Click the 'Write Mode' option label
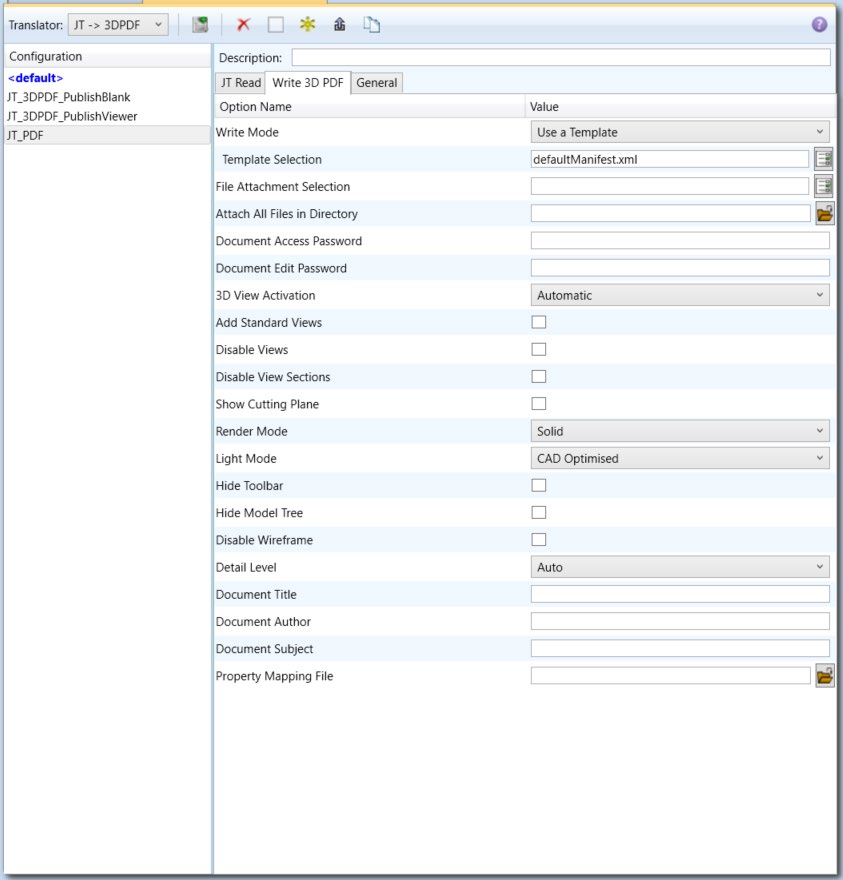The image size is (843, 880). click(247, 132)
